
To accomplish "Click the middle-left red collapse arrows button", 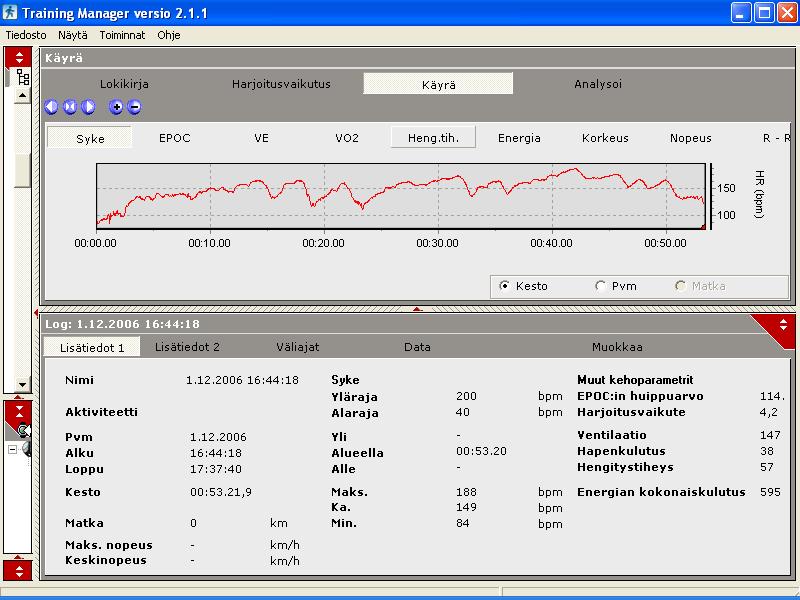I will [x=19, y=412].
